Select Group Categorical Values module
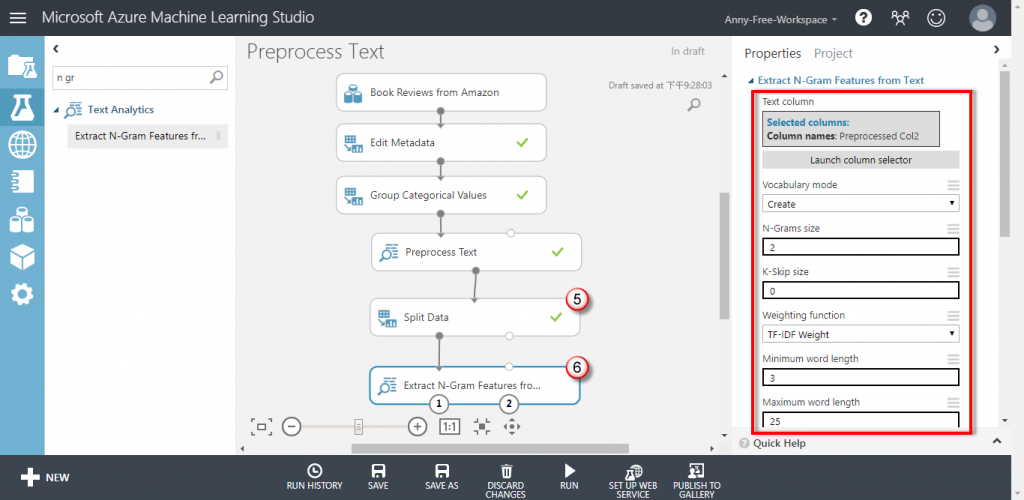This screenshot has width=1024, height=500. click(x=441, y=195)
